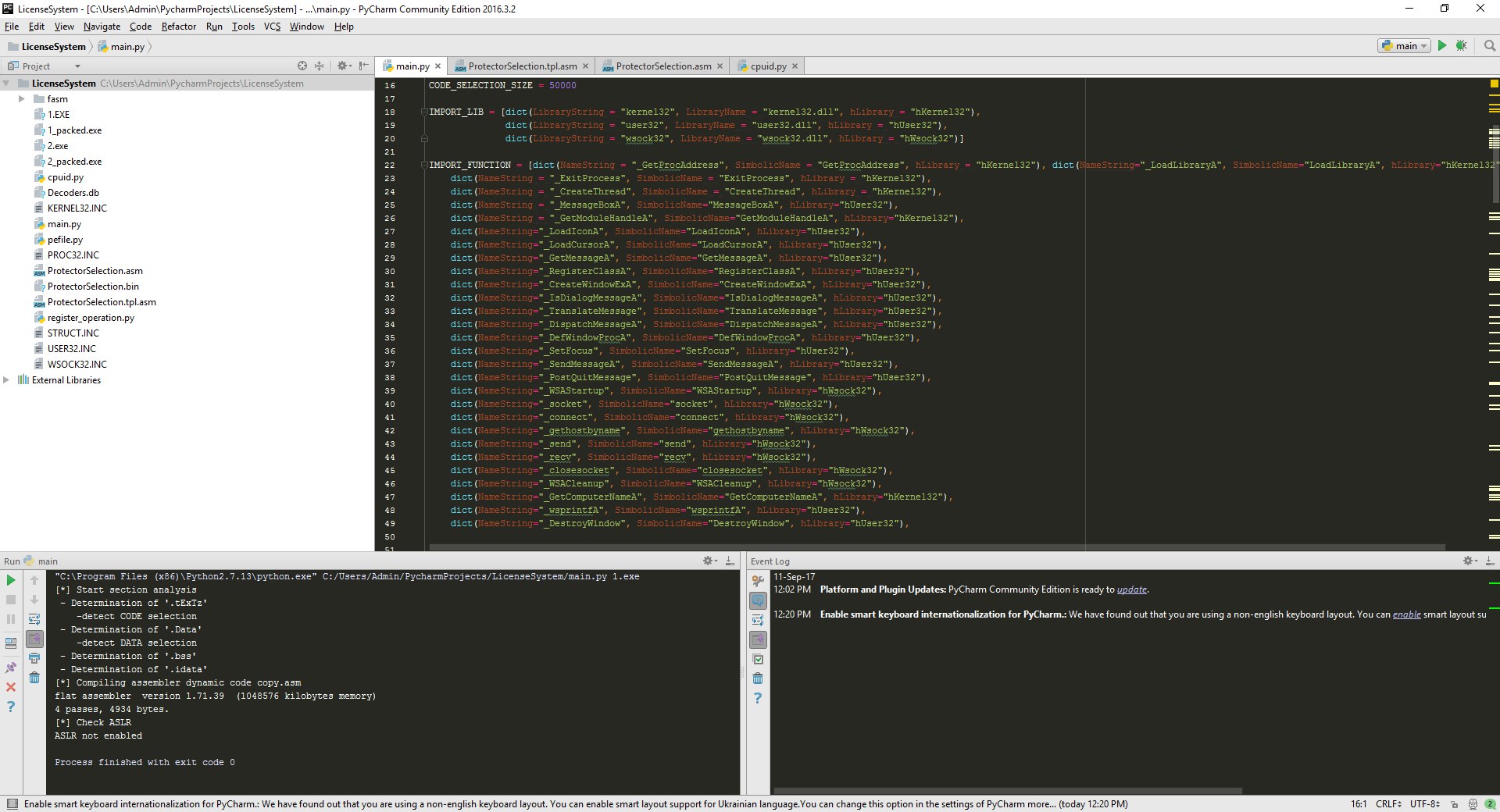
Task: Click the enable link for smart keyboard
Action: point(1406,614)
